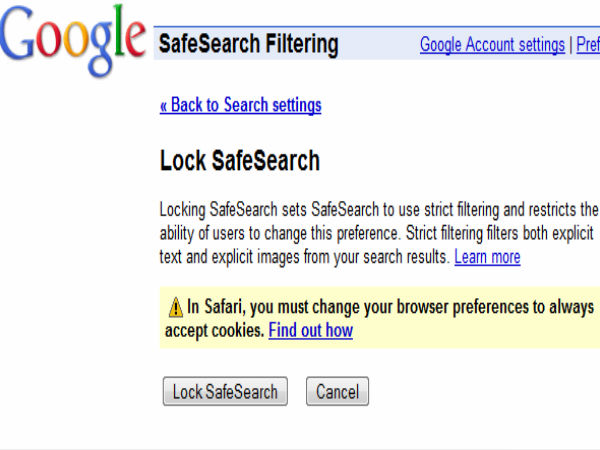
Task: Follow the Find out how link
Action: click(x=310, y=330)
